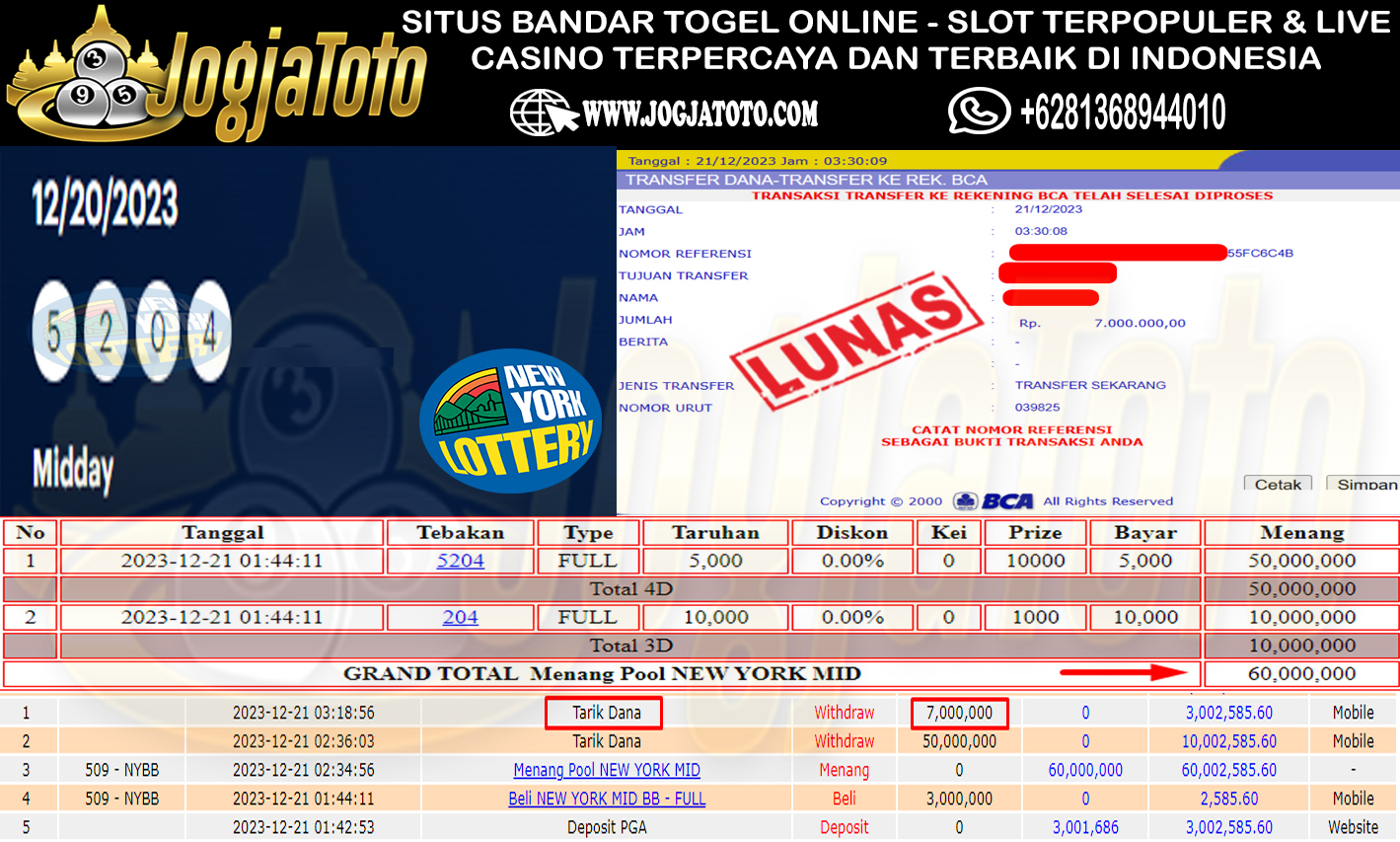Click TRANSFER SEKARANG value

(1090, 385)
